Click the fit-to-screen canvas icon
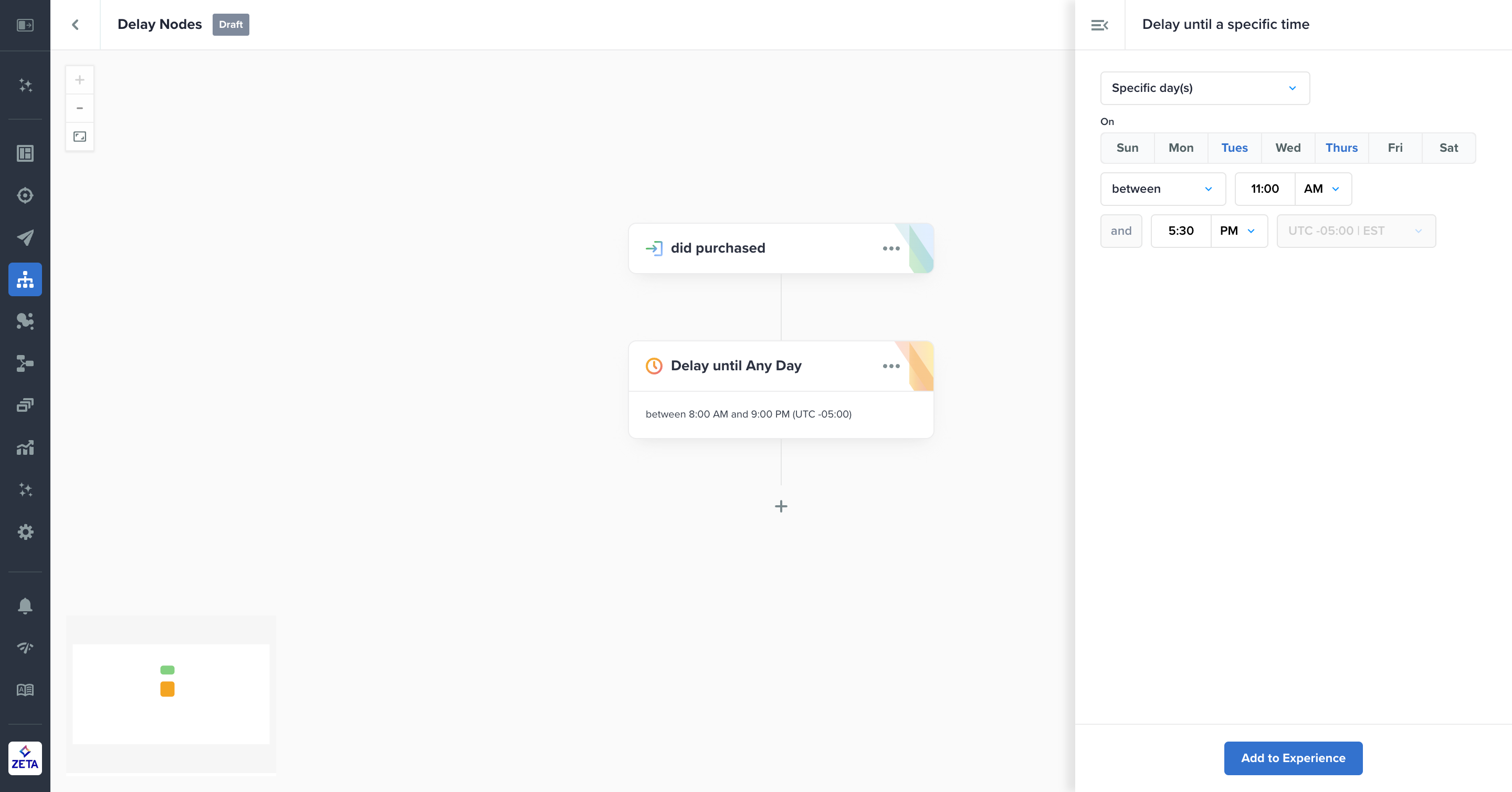The height and width of the screenshot is (792, 1512). [80, 137]
